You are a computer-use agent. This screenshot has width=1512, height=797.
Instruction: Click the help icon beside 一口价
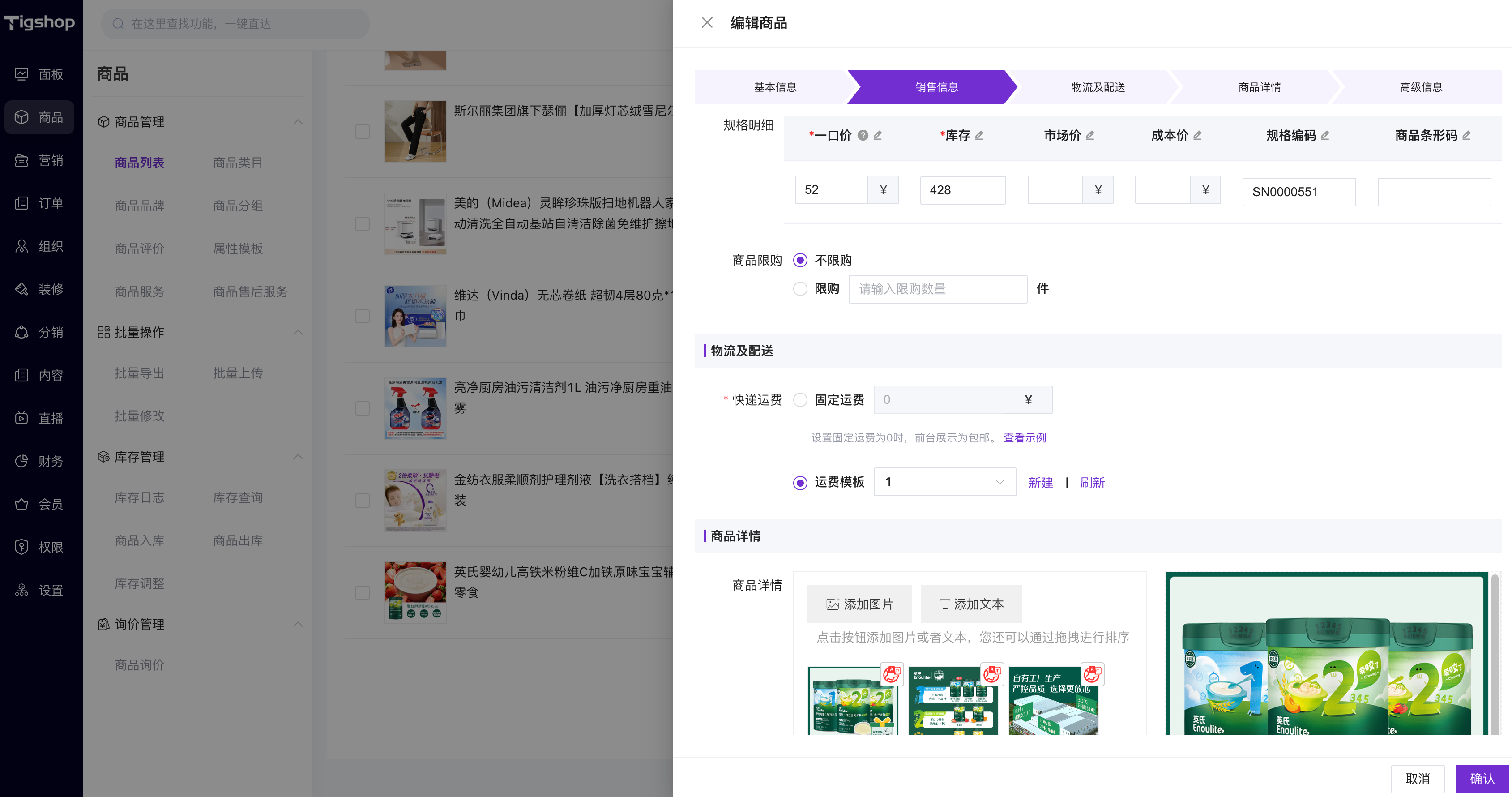tap(862, 135)
